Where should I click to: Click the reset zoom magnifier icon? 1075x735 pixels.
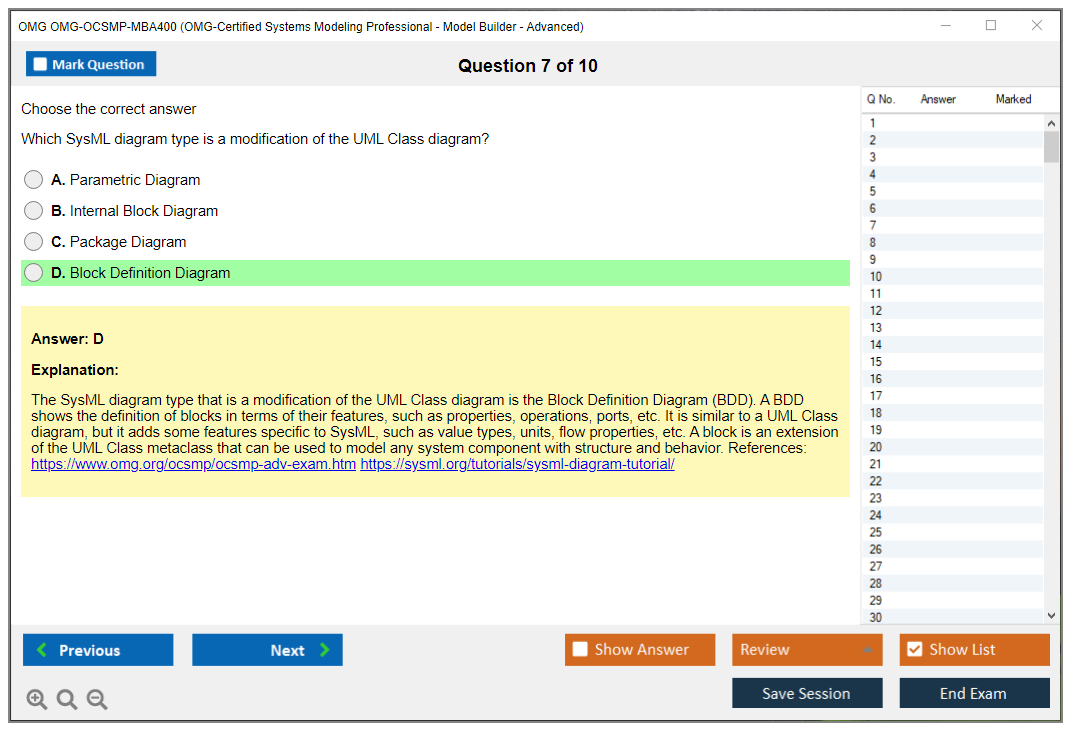point(67,699)
